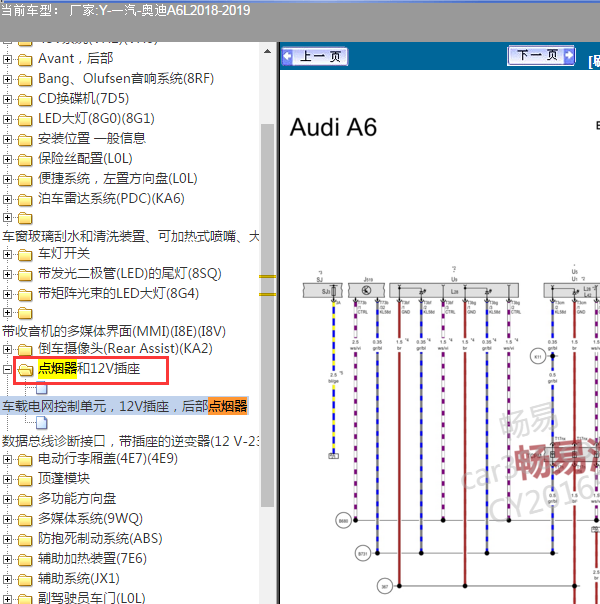
Task: Expand 防抱死制动系统(ABS) node
Action: (7, 540)
